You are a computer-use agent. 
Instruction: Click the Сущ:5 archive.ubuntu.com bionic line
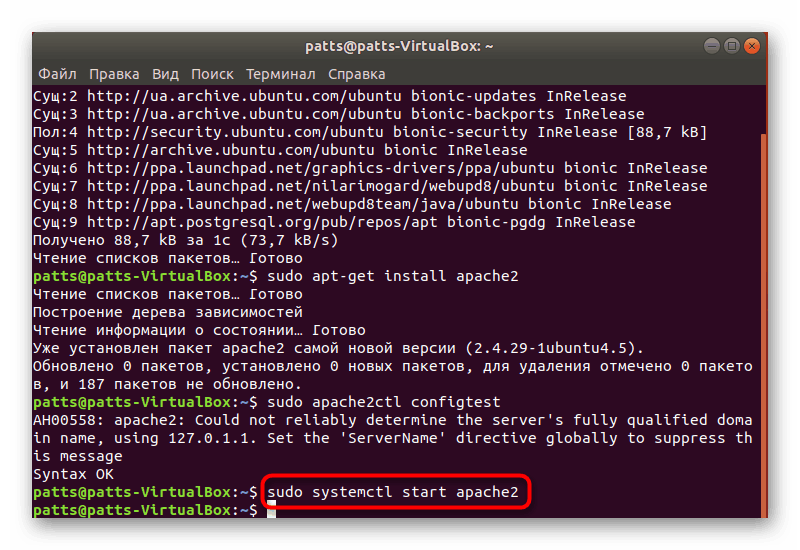280,150
